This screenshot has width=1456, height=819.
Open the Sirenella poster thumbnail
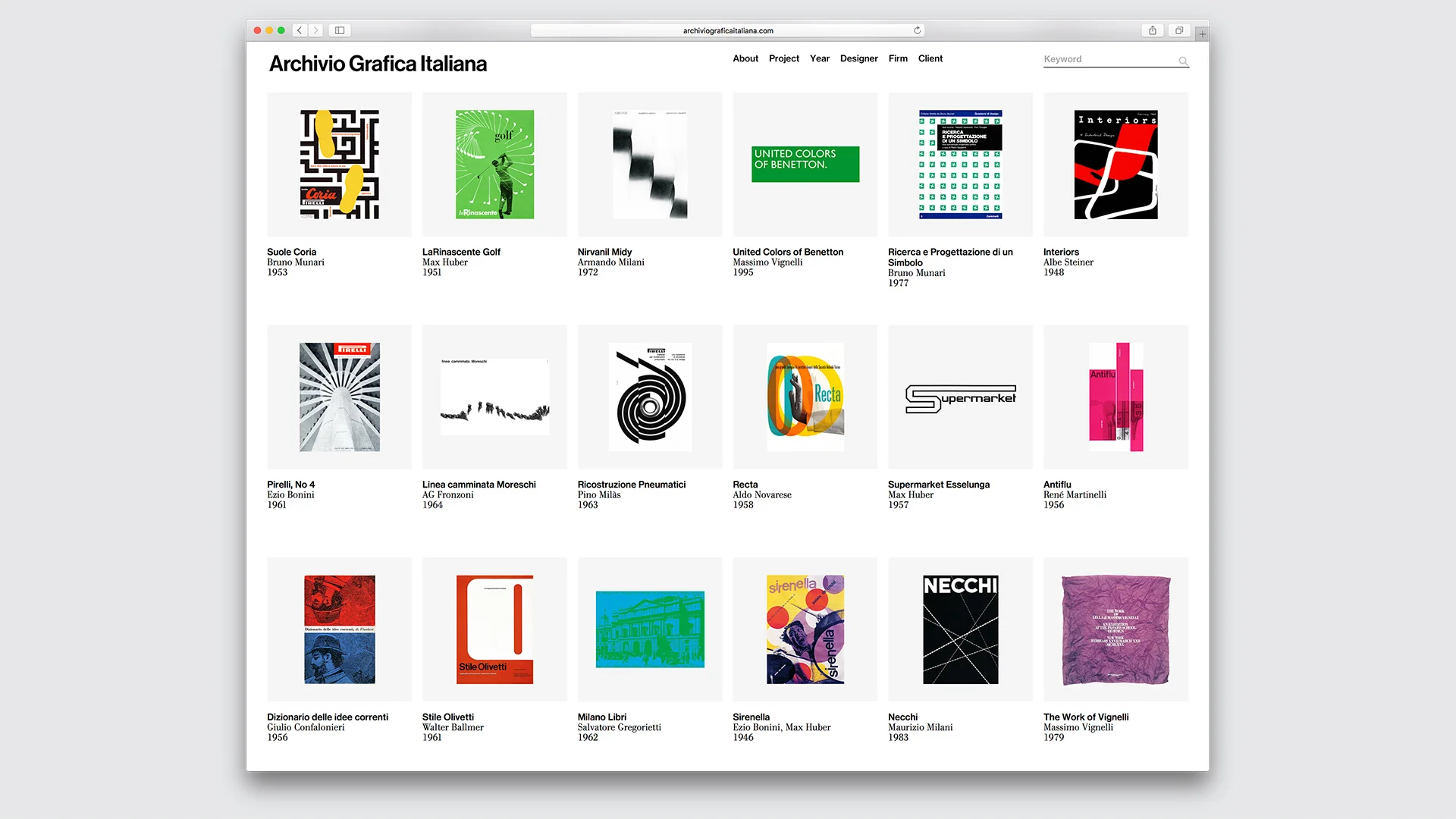pyautogui.click(x=805, y=629)
